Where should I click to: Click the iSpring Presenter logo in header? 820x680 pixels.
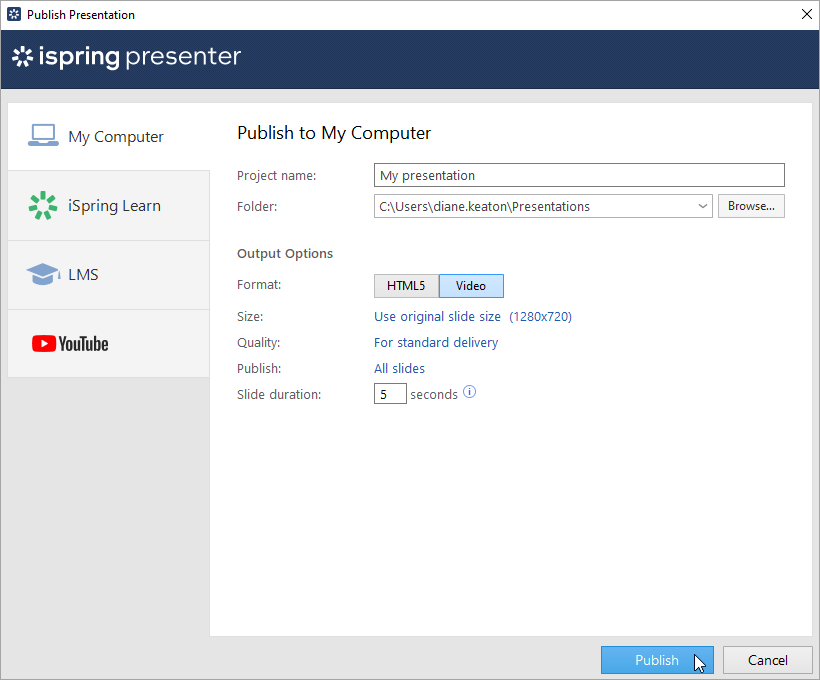(126, 57)
